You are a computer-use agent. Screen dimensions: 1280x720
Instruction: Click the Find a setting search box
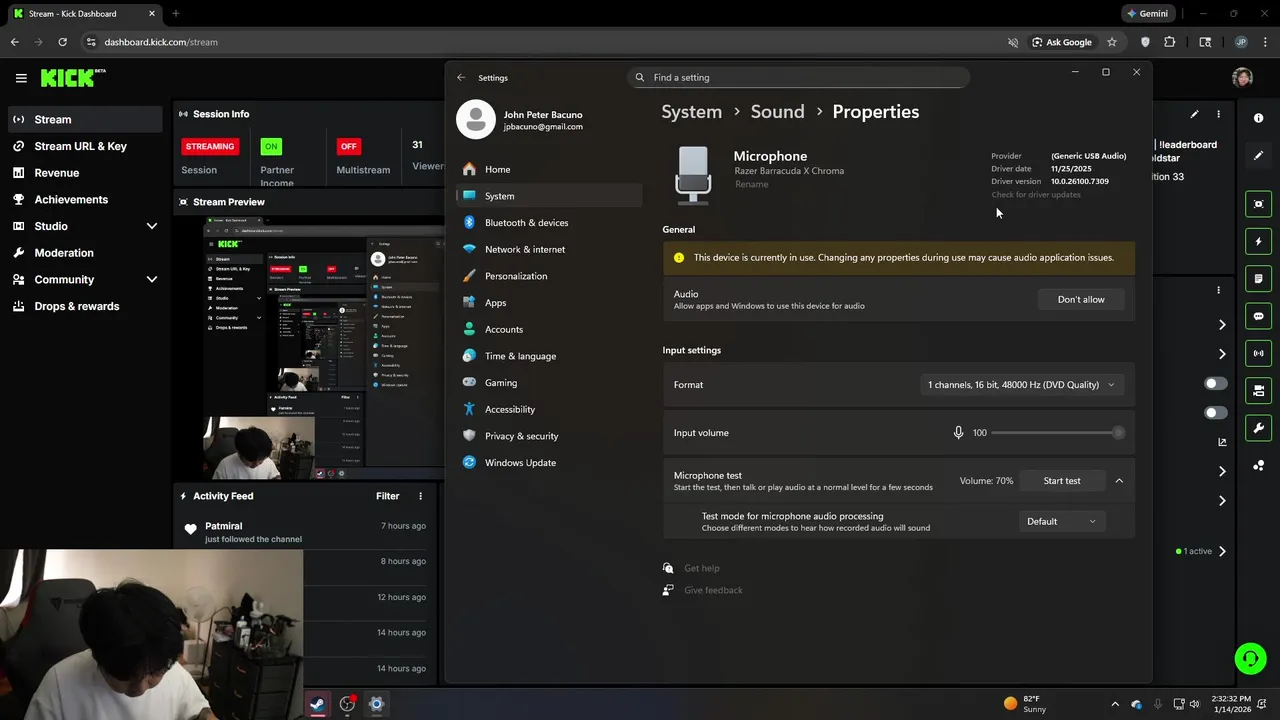(799, 77)
